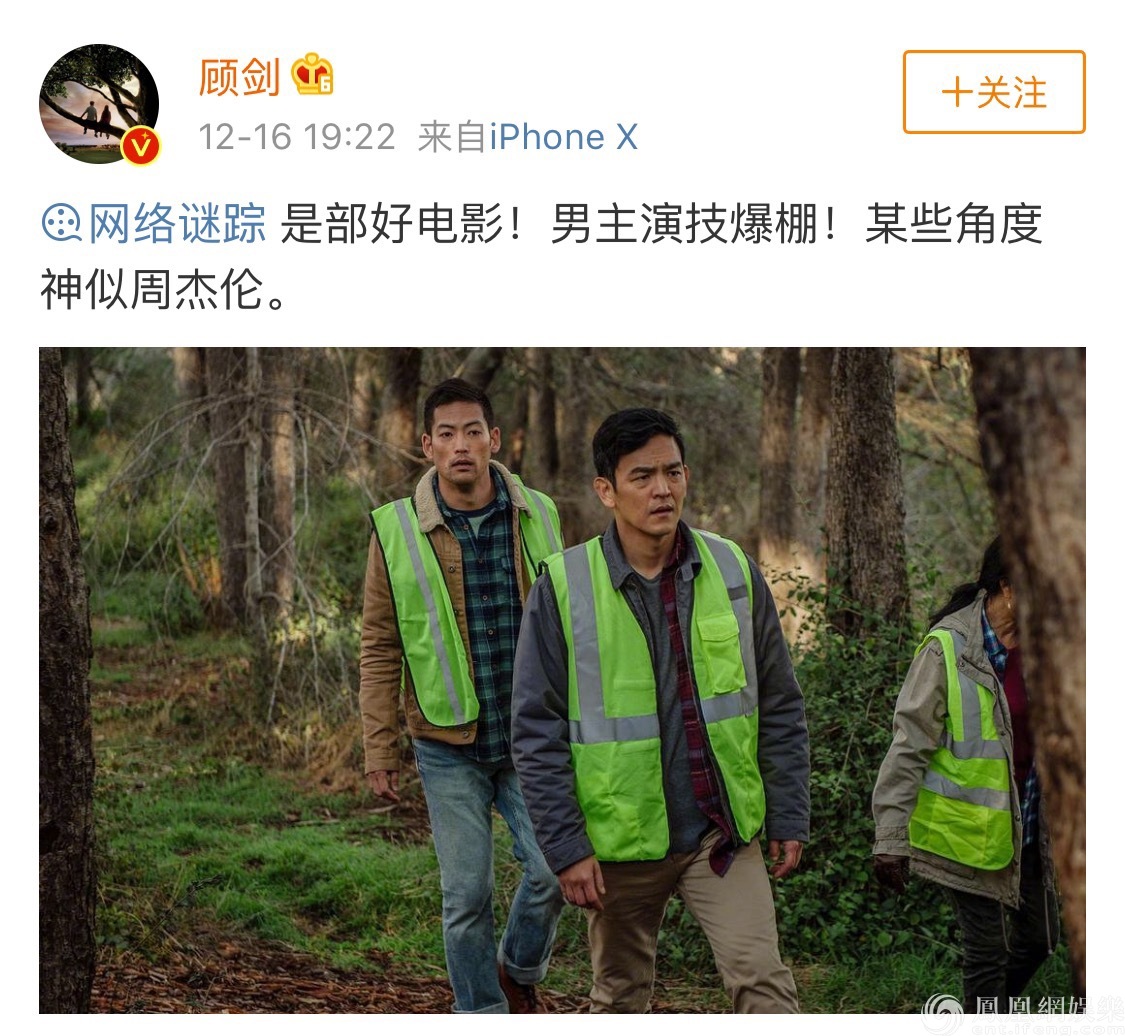
Task: Tap the post text 是部好电影
Action: tap(392, 223)
